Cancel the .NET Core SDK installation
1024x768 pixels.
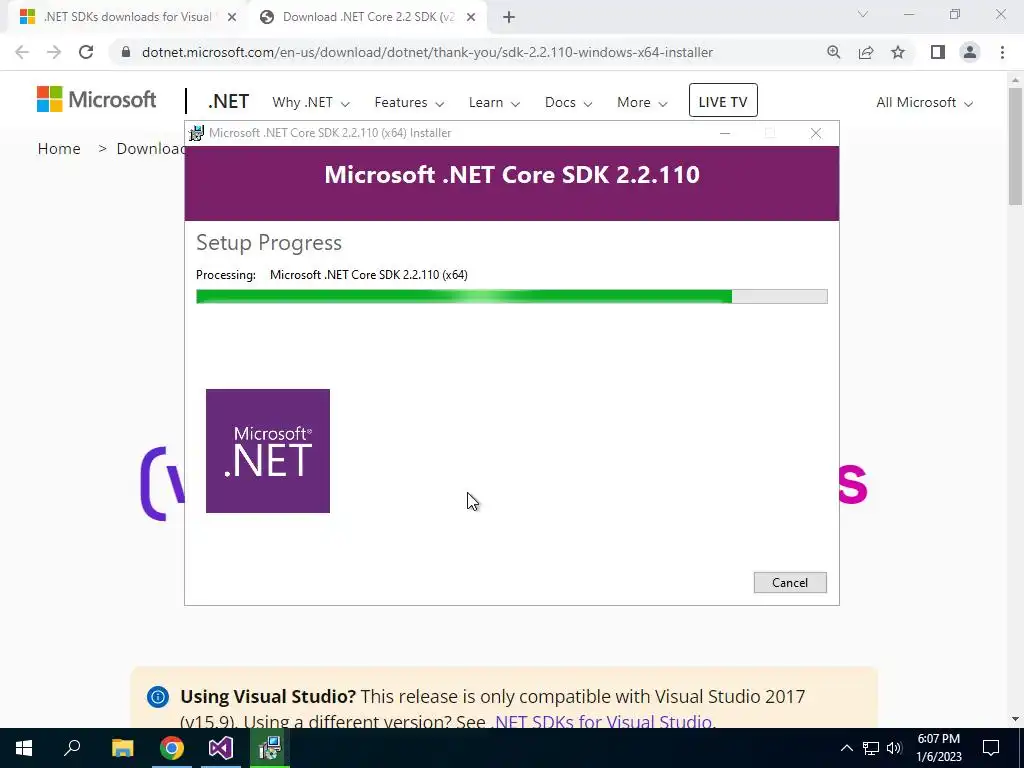click(x=790, y=583)
